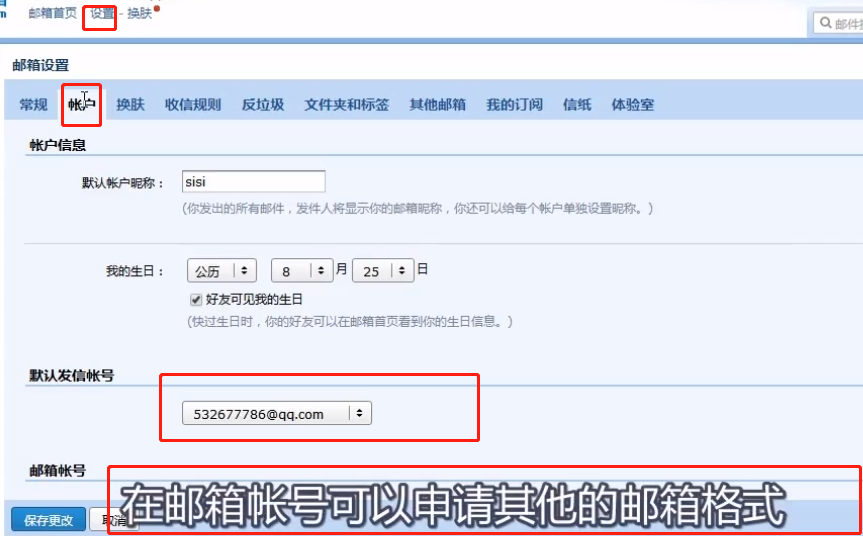Viewport: 863px width, 536px height.
Task: Switch to the 信纸 tab
Action: click(x=577, y=105)
